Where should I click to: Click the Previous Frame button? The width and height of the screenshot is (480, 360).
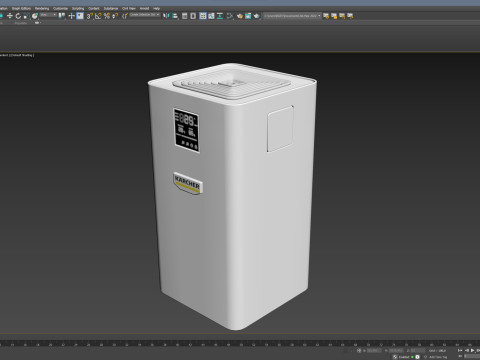(x=467, y=351)
